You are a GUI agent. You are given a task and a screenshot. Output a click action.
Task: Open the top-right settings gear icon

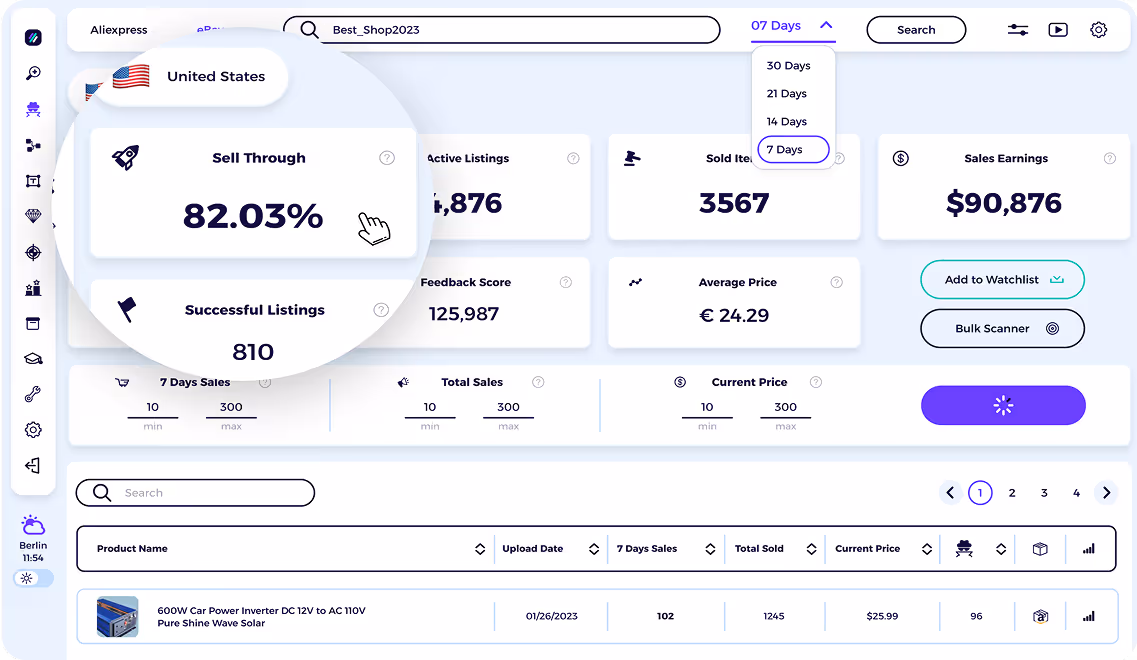click(x=1099, y=30)
